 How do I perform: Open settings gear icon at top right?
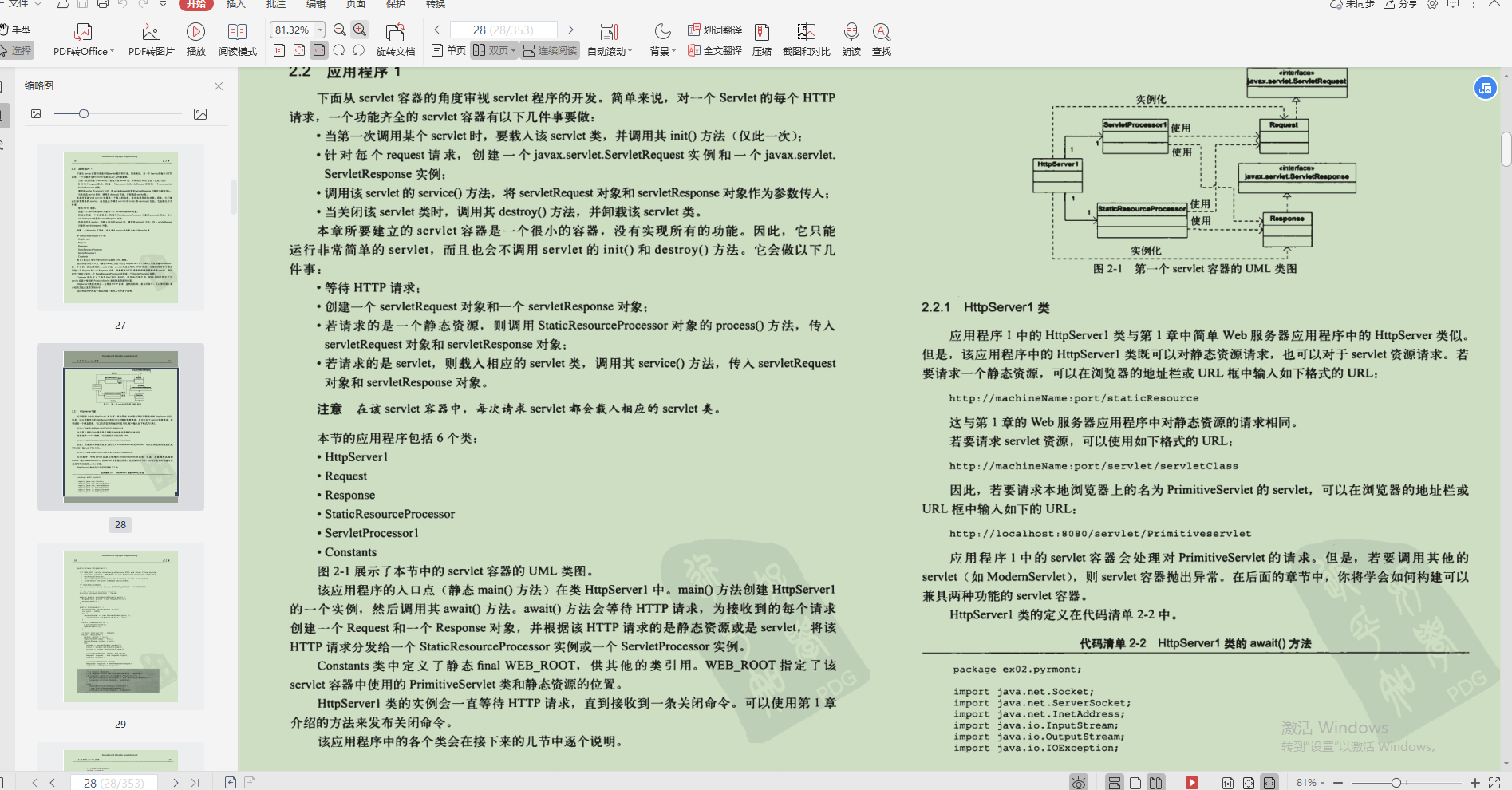pos(1432,4)
